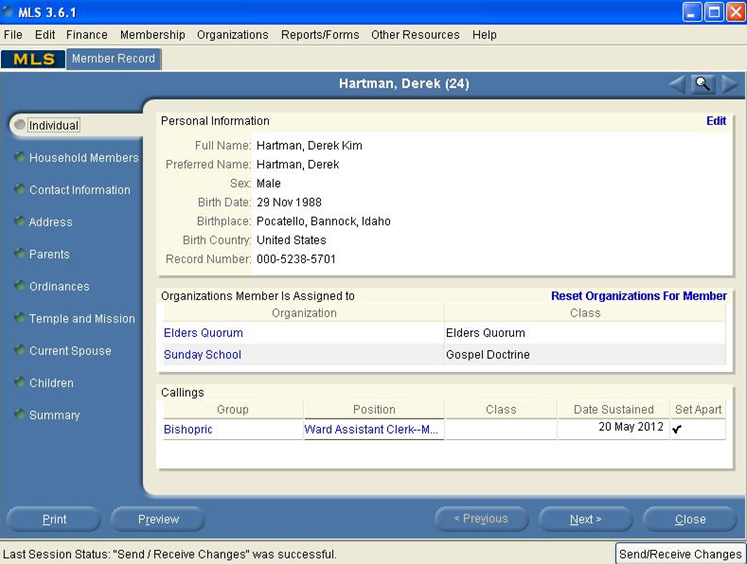Viewport: 747px width, 564px height.
Task: Click birth date 29 Nov 1988
Action: [289, 202]
